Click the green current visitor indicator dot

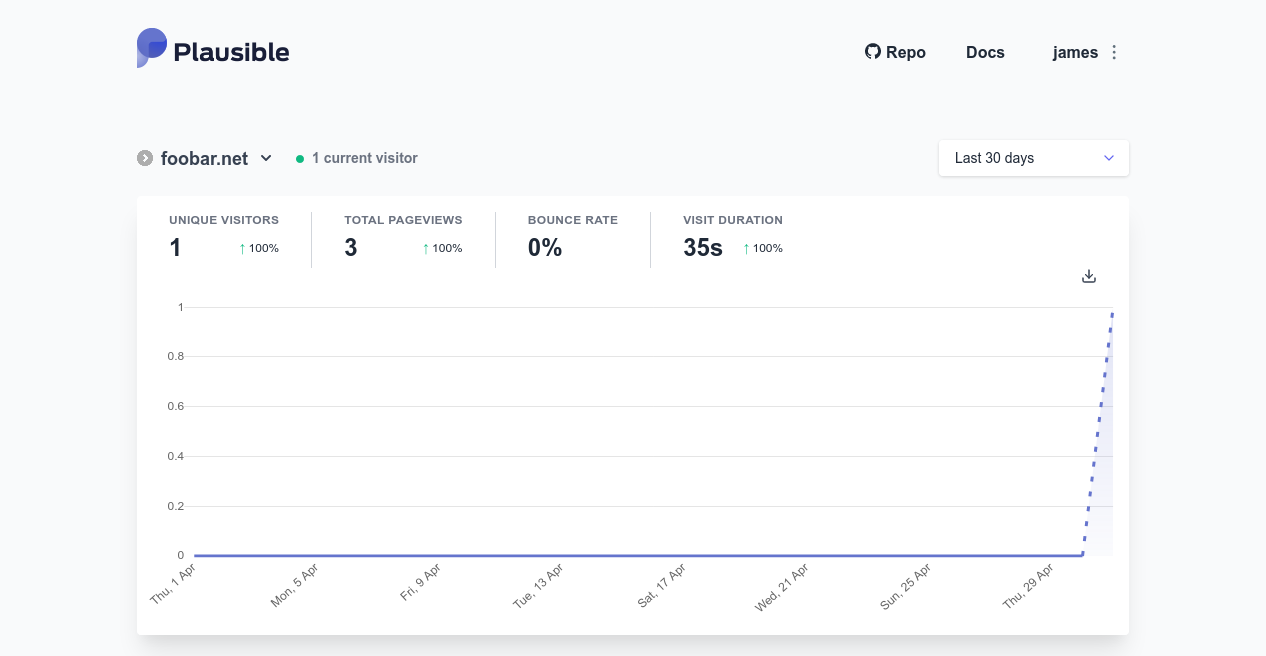300,159
